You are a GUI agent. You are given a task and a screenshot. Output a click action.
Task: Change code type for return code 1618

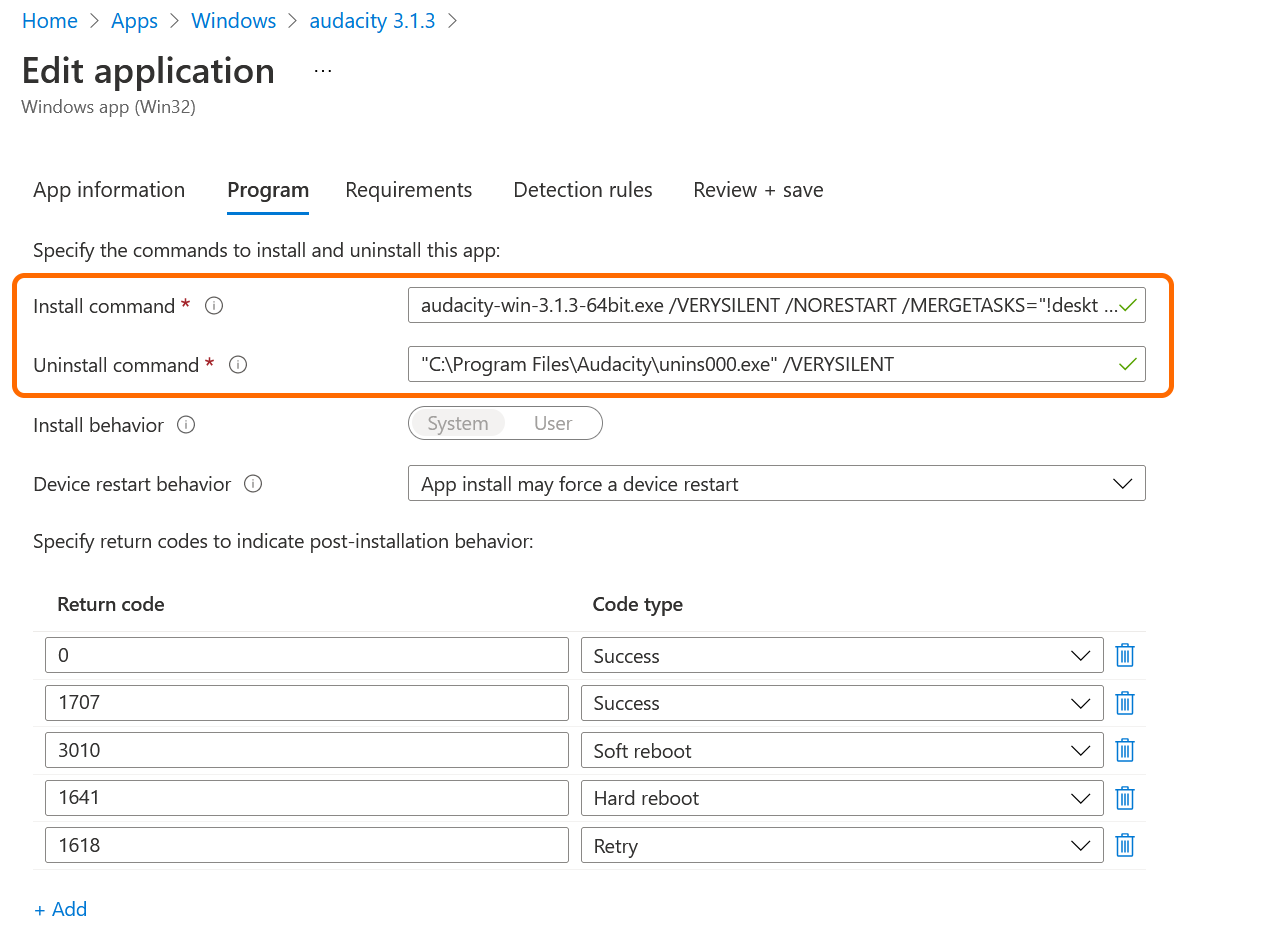(841, 846)
